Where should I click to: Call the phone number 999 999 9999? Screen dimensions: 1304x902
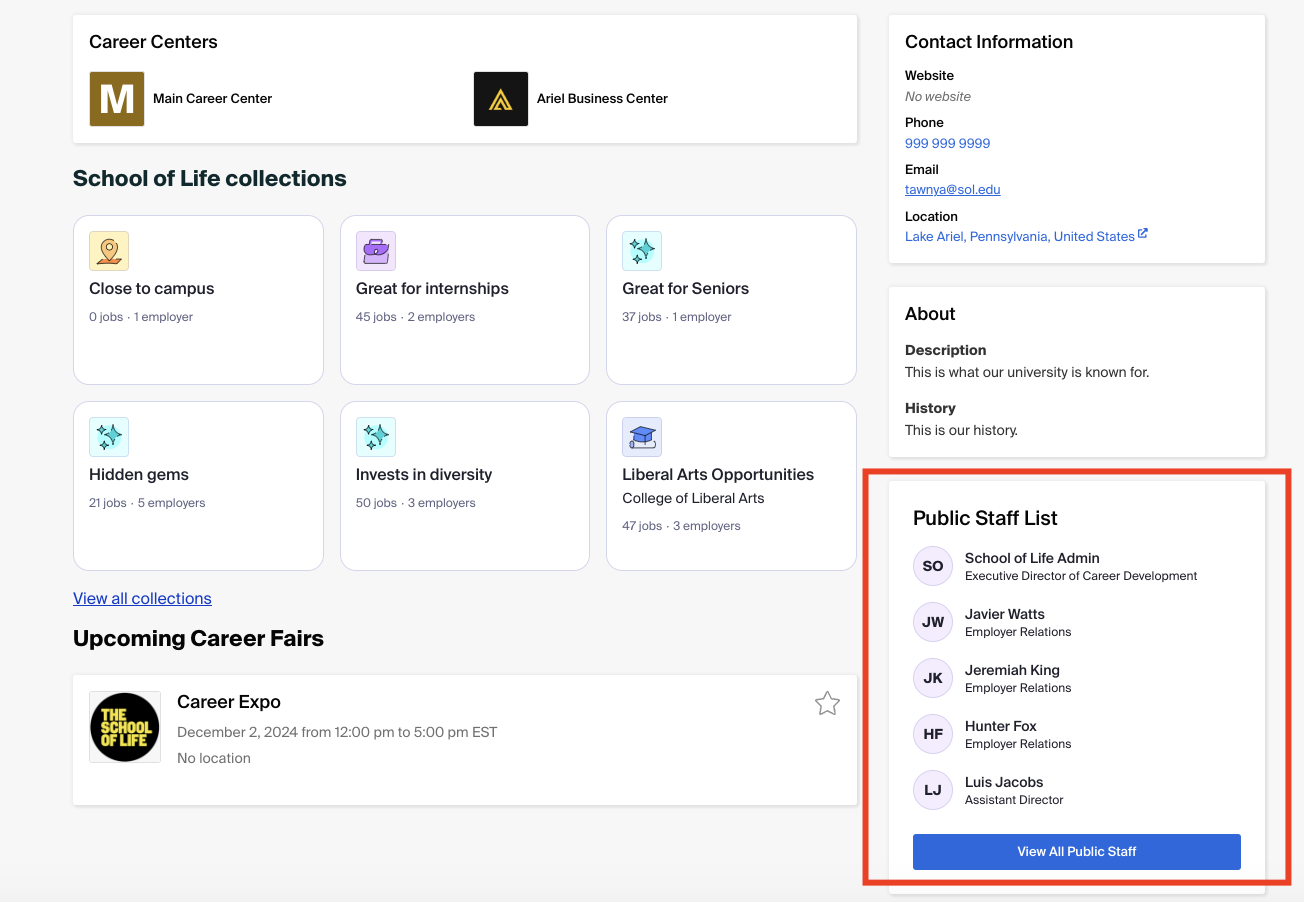pyautogui.click(x=947, y=143)
